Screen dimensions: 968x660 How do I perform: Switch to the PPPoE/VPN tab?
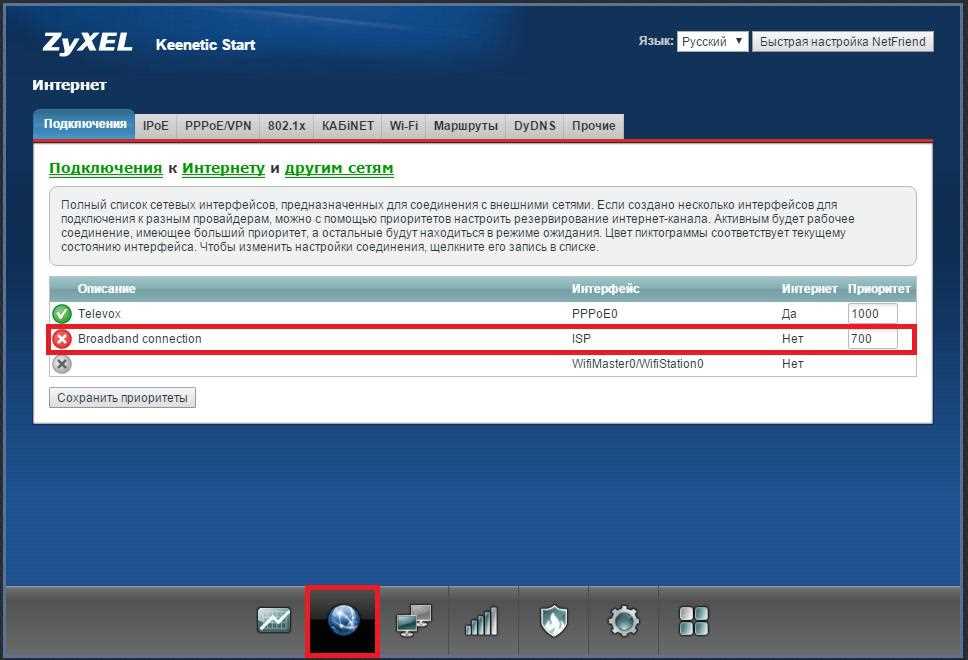(x=218, y=126)
